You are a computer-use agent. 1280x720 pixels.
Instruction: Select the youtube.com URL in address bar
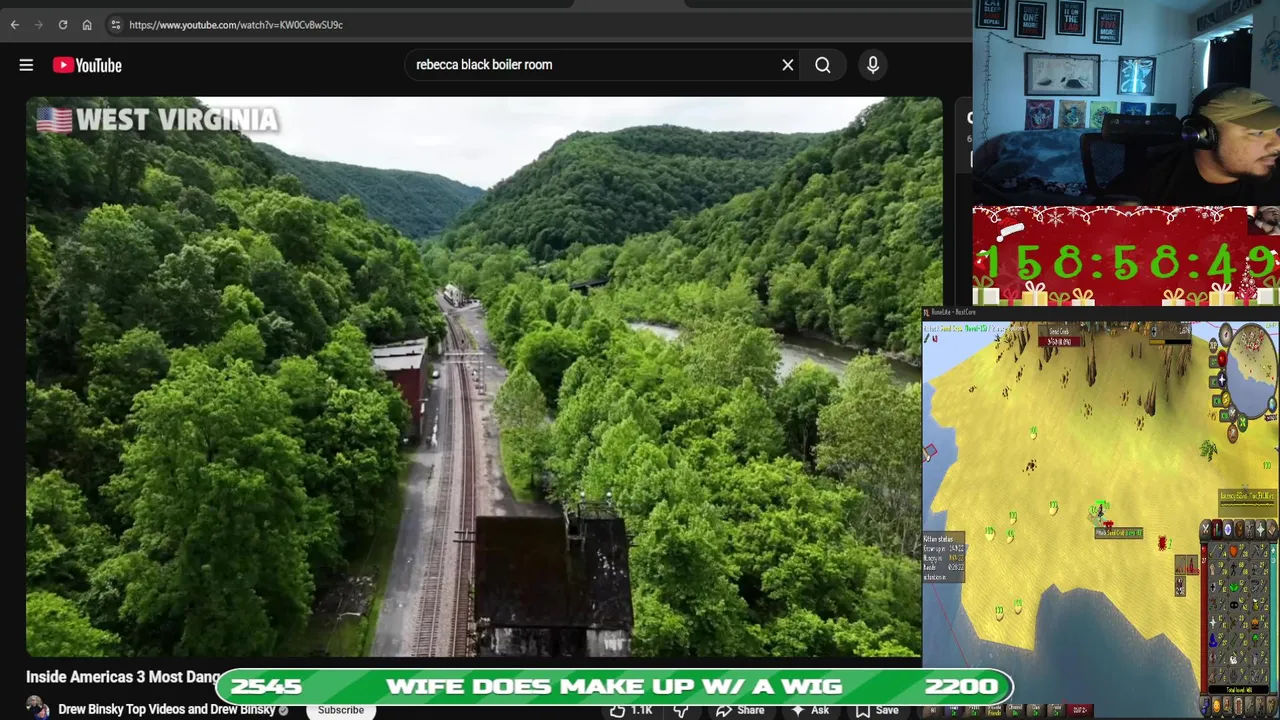pyautogui.click(x=236, y=25)
